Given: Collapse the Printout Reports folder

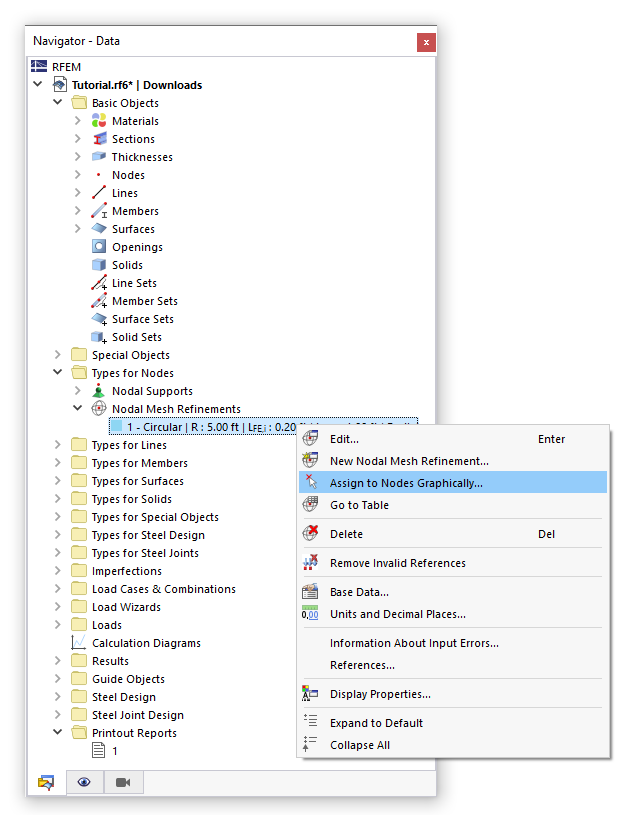Looking at the screenshot, I should point(58,732).
